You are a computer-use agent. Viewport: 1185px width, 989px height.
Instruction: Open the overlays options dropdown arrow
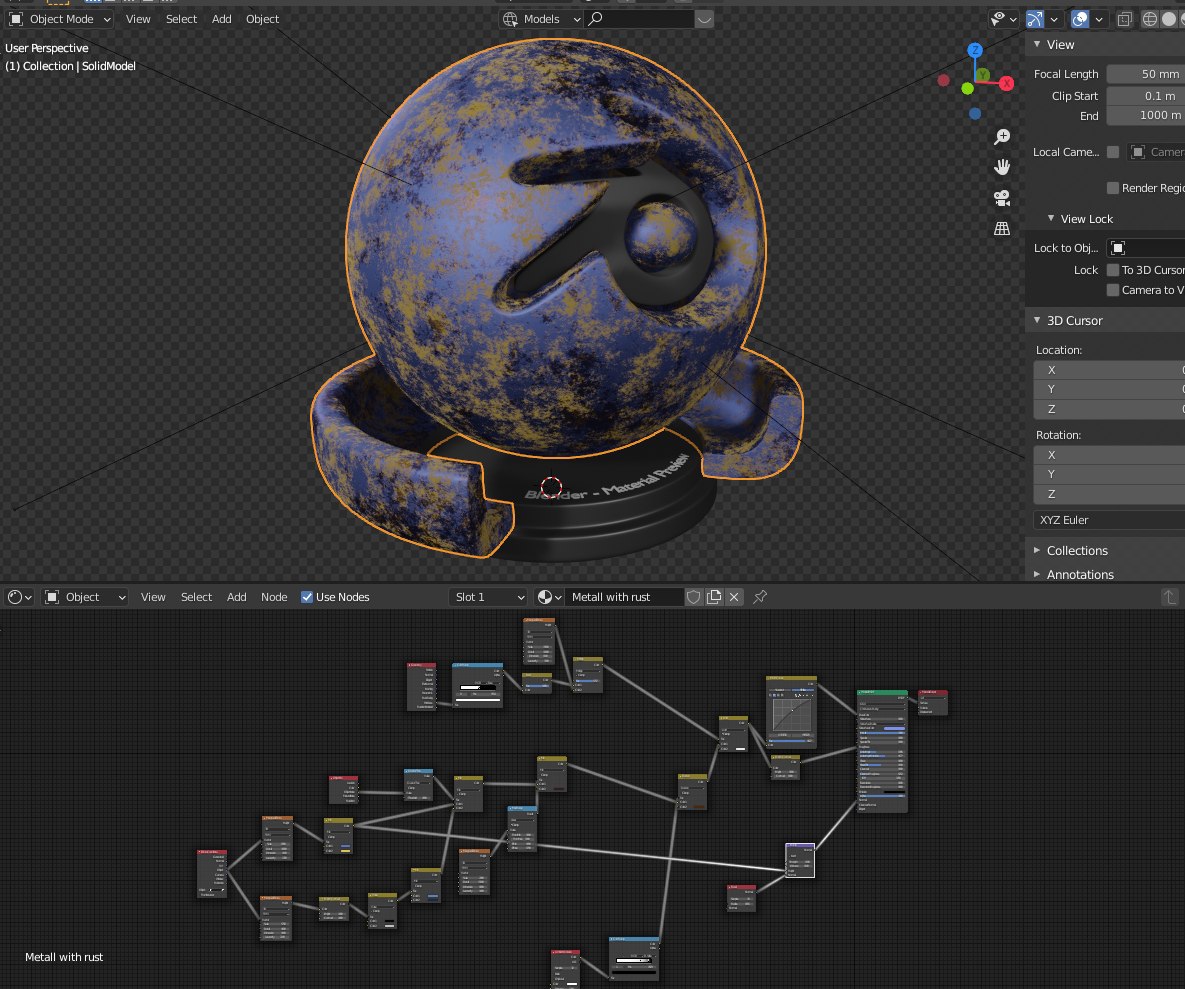tap(1099, 19)
